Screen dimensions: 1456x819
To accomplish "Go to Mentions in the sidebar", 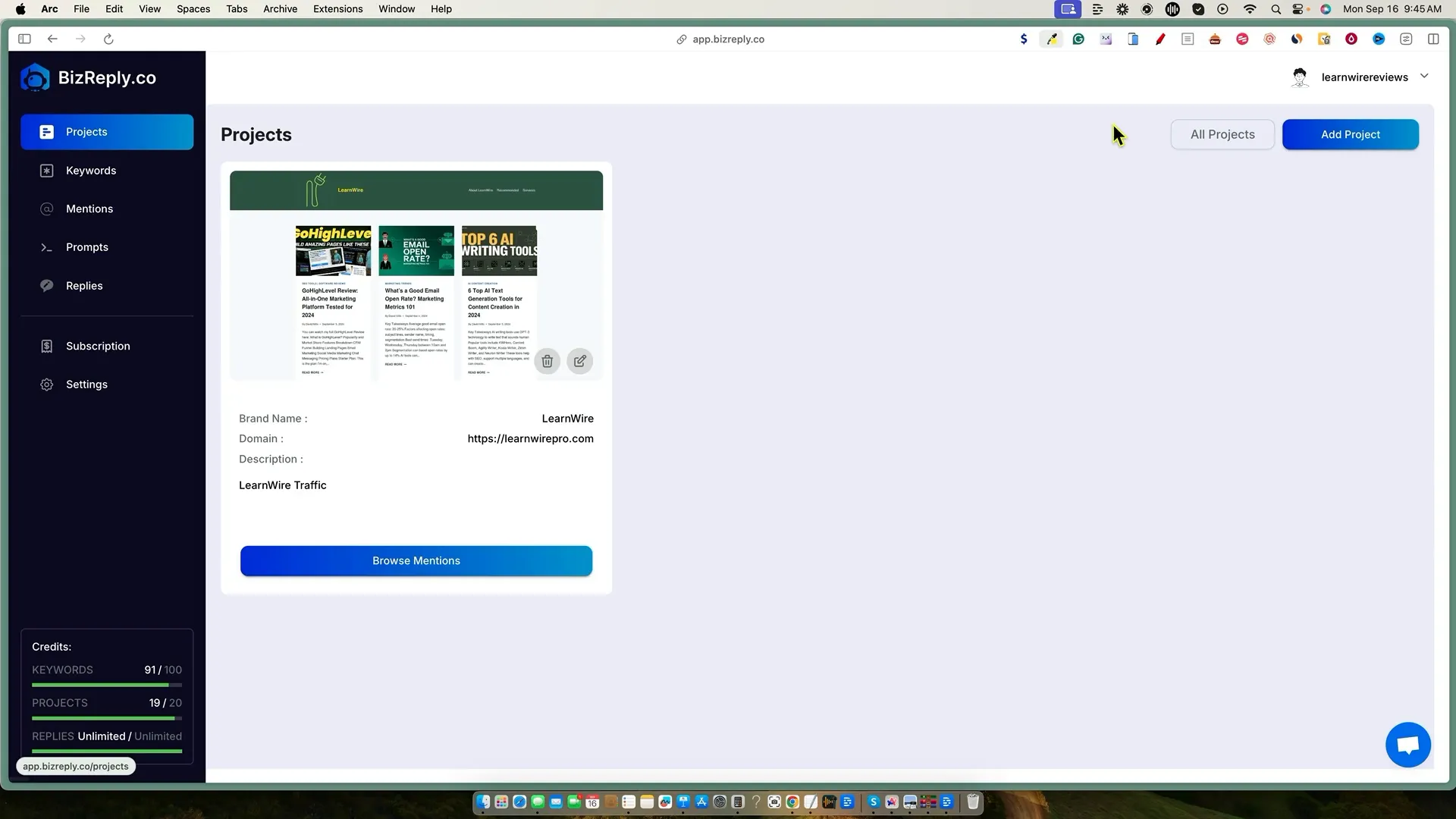I will [89, 209].
